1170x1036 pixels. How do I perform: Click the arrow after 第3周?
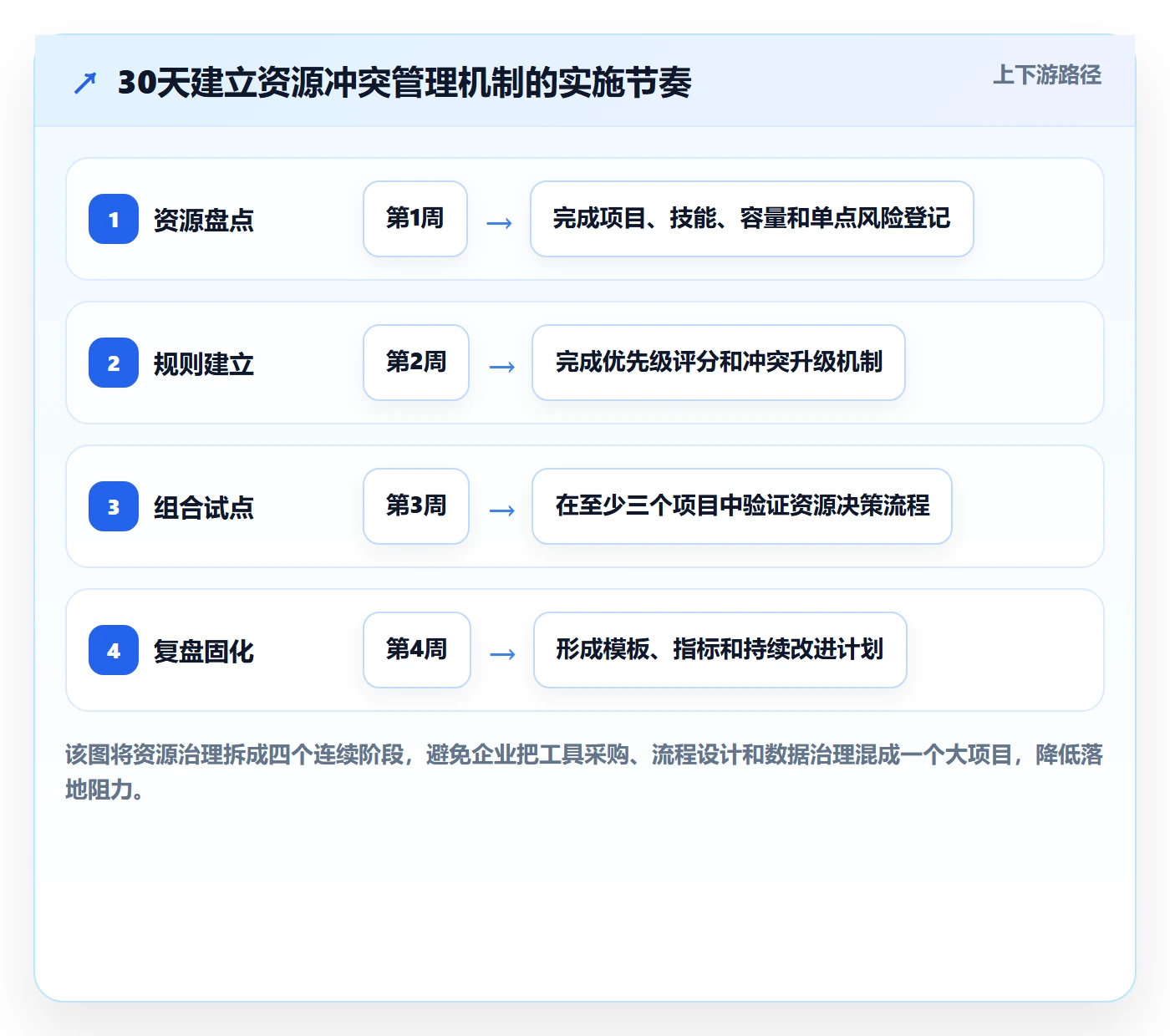point(501,510)
